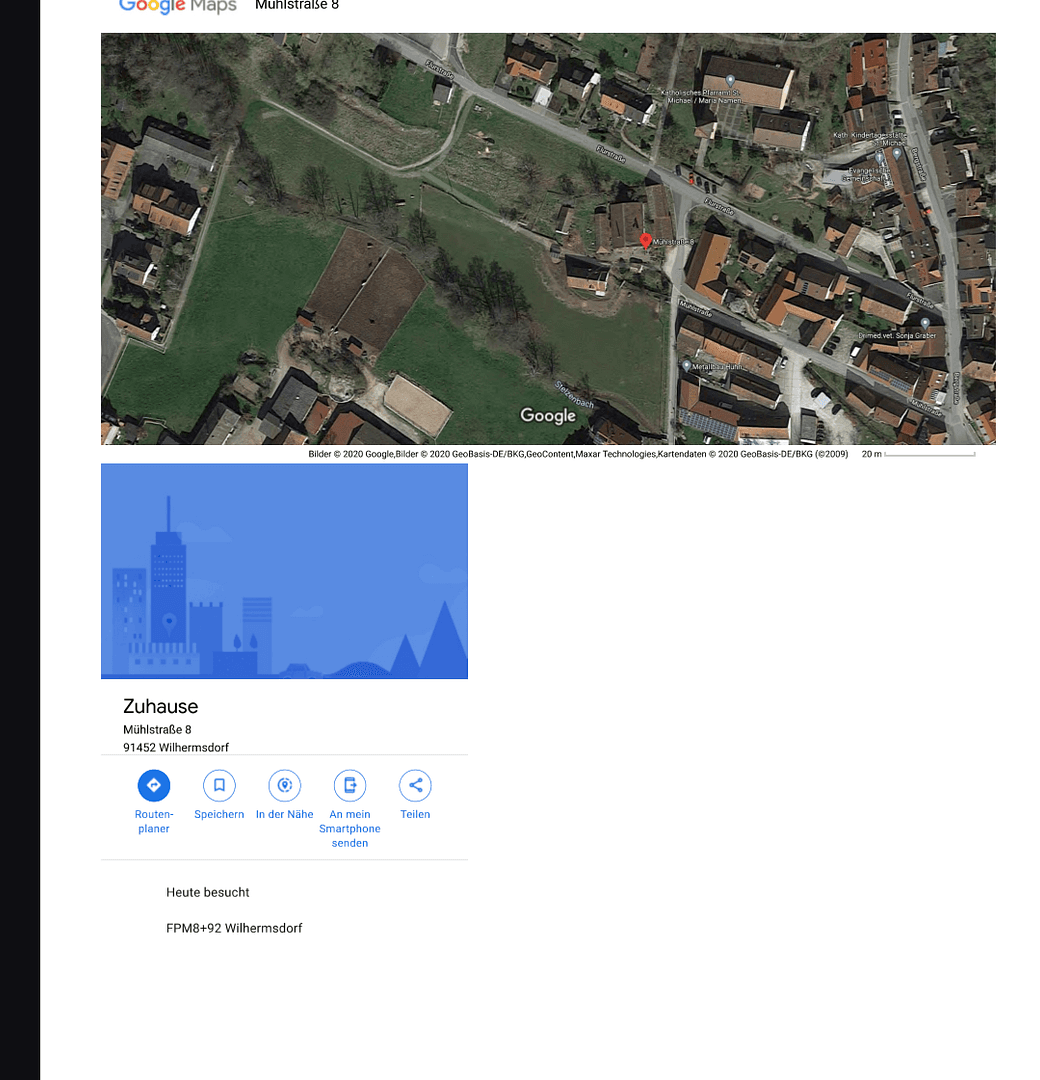This screenshot has width=1040, height=1080.
Task: Open the blue place header image
Action: 284,571
